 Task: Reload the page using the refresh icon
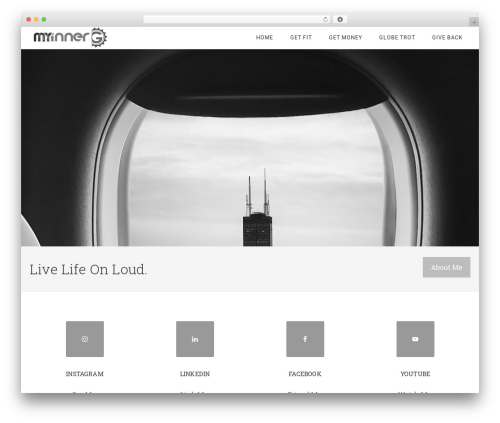(325, 19)
